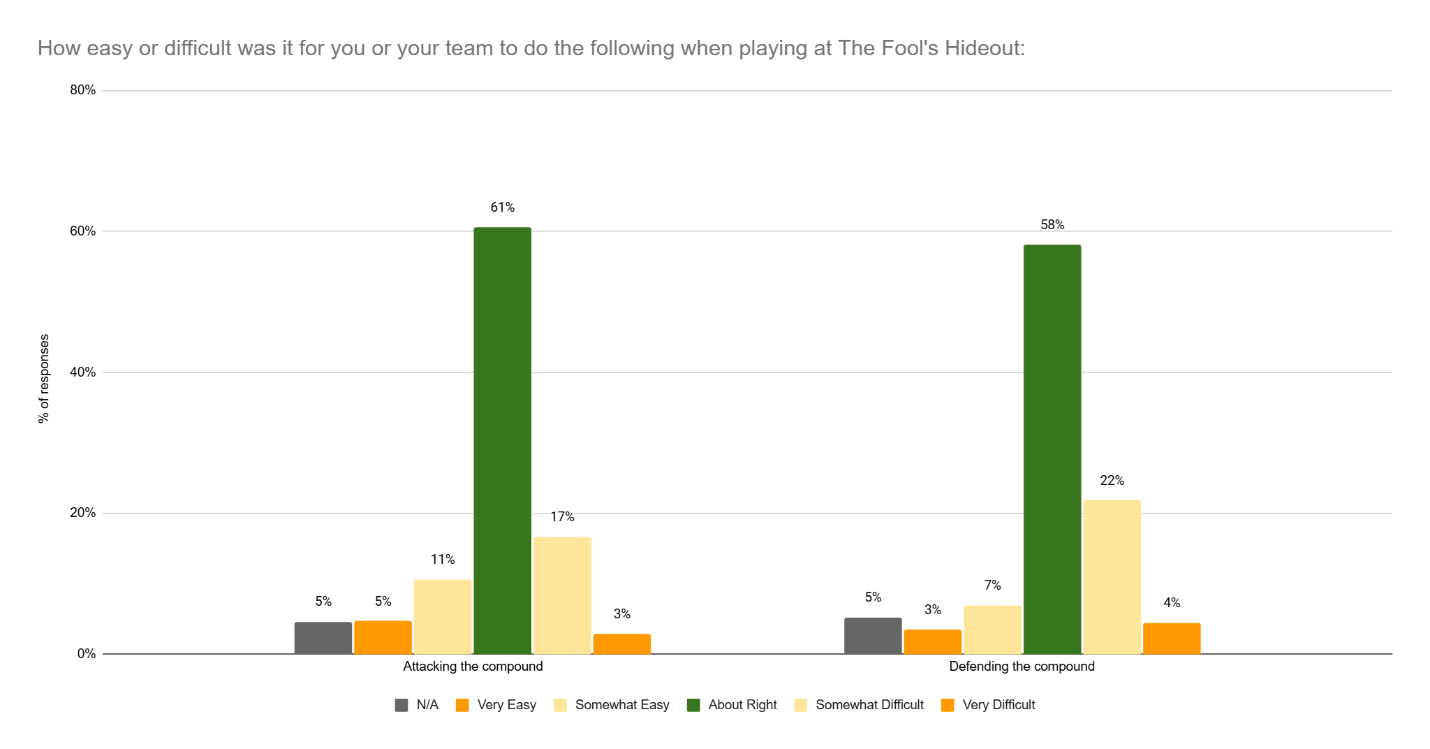Click the "Attacking the compound" axis label
Screen dimensions: 1430x749
click(473, 667)
